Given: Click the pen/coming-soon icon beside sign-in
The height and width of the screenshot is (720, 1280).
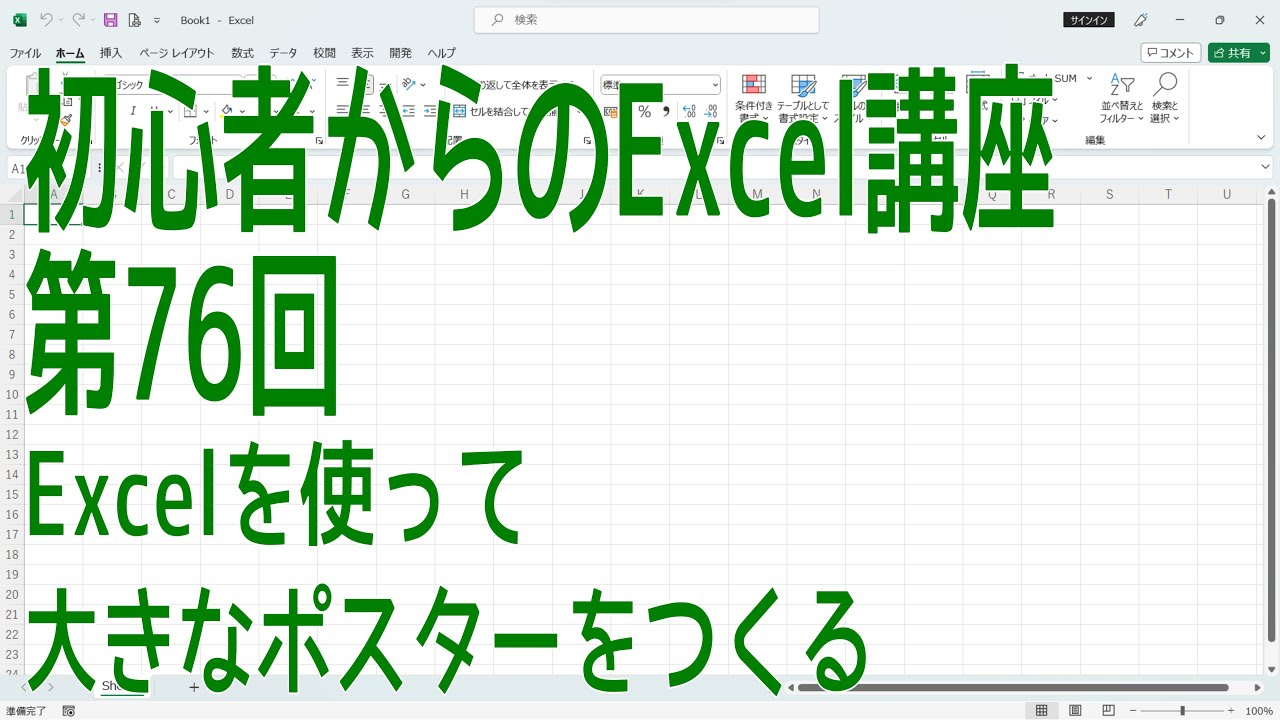Looking at the screenshot, I should pos(1140,20).
